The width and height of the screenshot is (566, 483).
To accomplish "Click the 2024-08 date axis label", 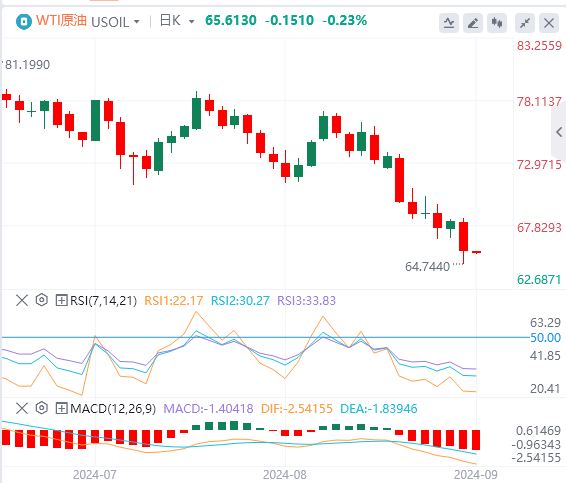I will pyautogui.click(x=285, y=475).
